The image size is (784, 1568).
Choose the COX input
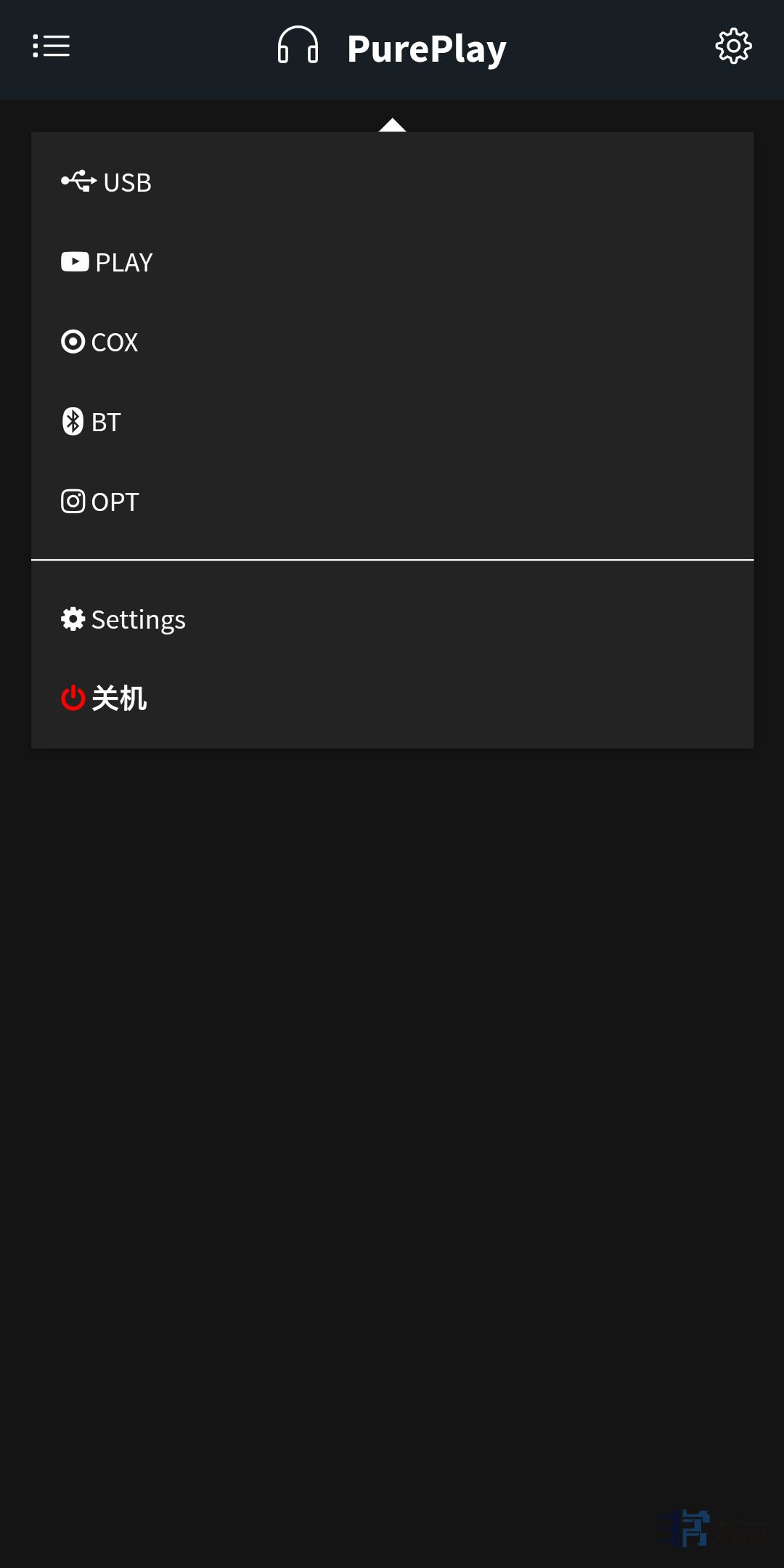(x=115, y=342)
